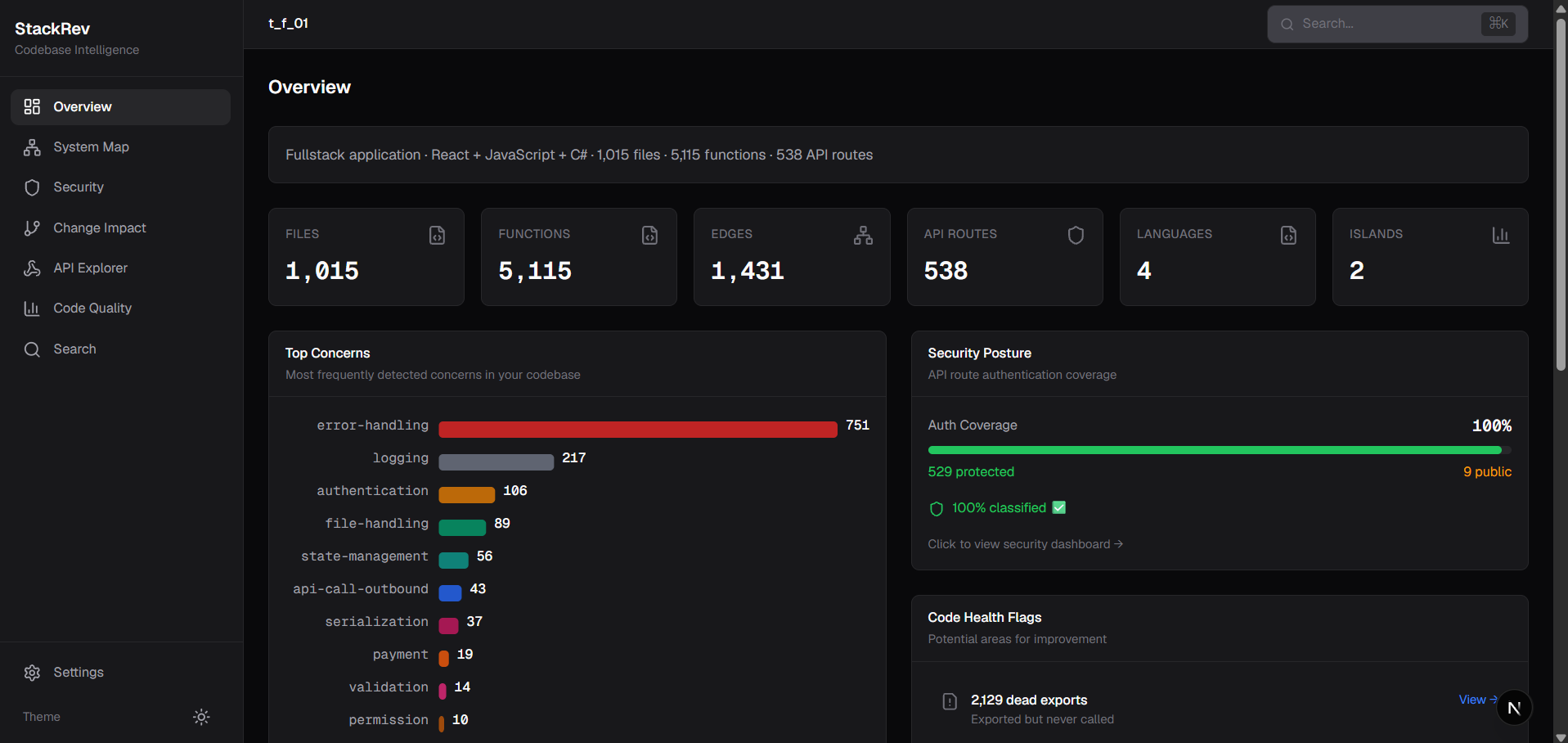The width and height of the screenshot is (1568, 743).
Task: Click the 'error-handling' concern label
Action: click(373, 426)
